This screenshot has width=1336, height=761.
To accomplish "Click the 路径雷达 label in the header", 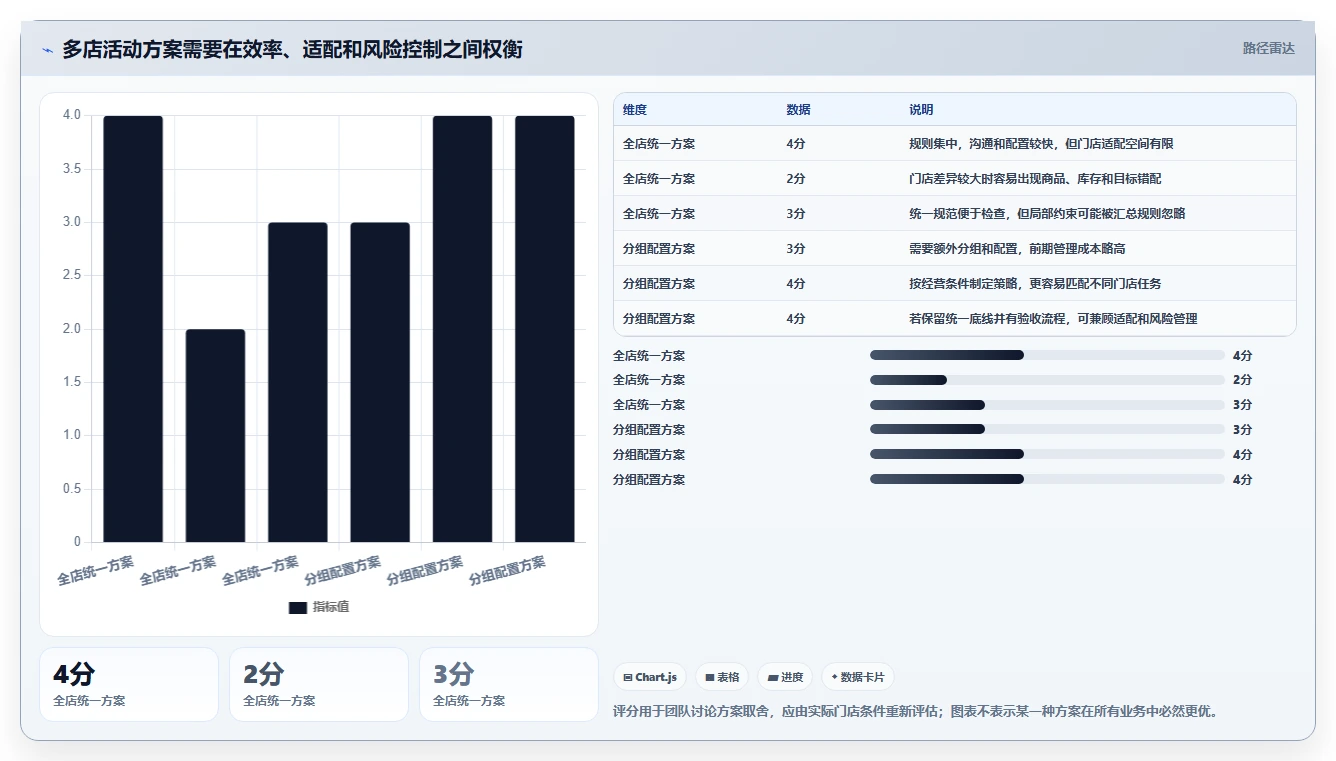I will tap(1268, 48).
